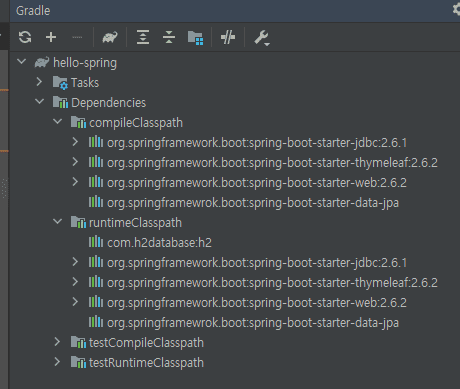Select the Tasks tree item
Image resolution: width=460 pixels, height=389 pixels.
pos(85,83)
